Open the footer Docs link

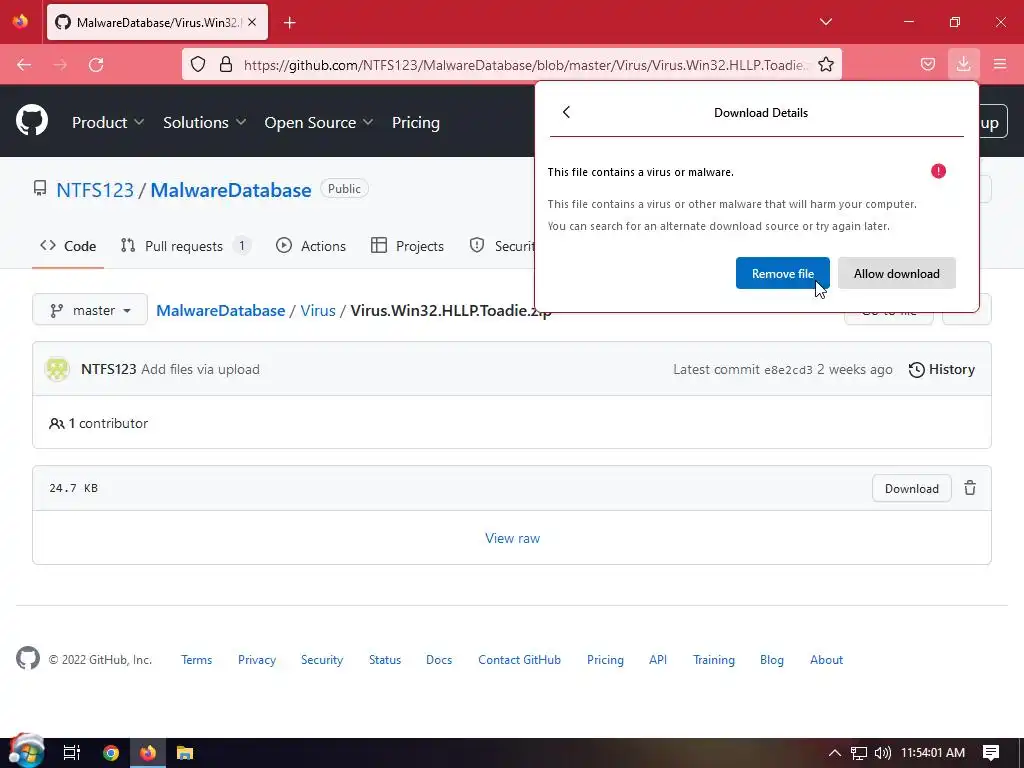coord(439,660)
